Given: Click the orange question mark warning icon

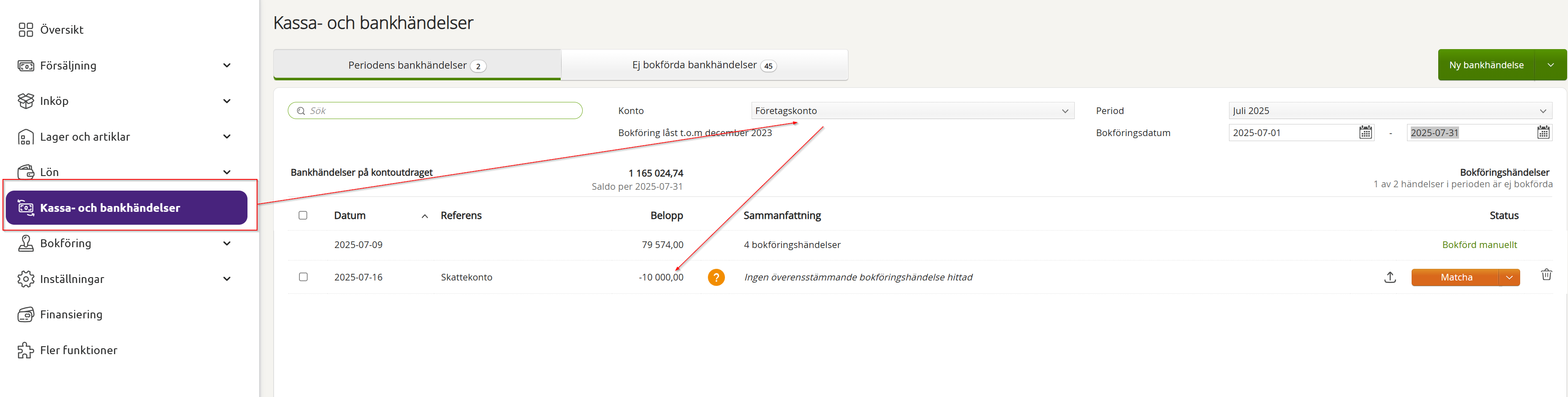Looking at the screenshot, I should (x=716, y=278).
